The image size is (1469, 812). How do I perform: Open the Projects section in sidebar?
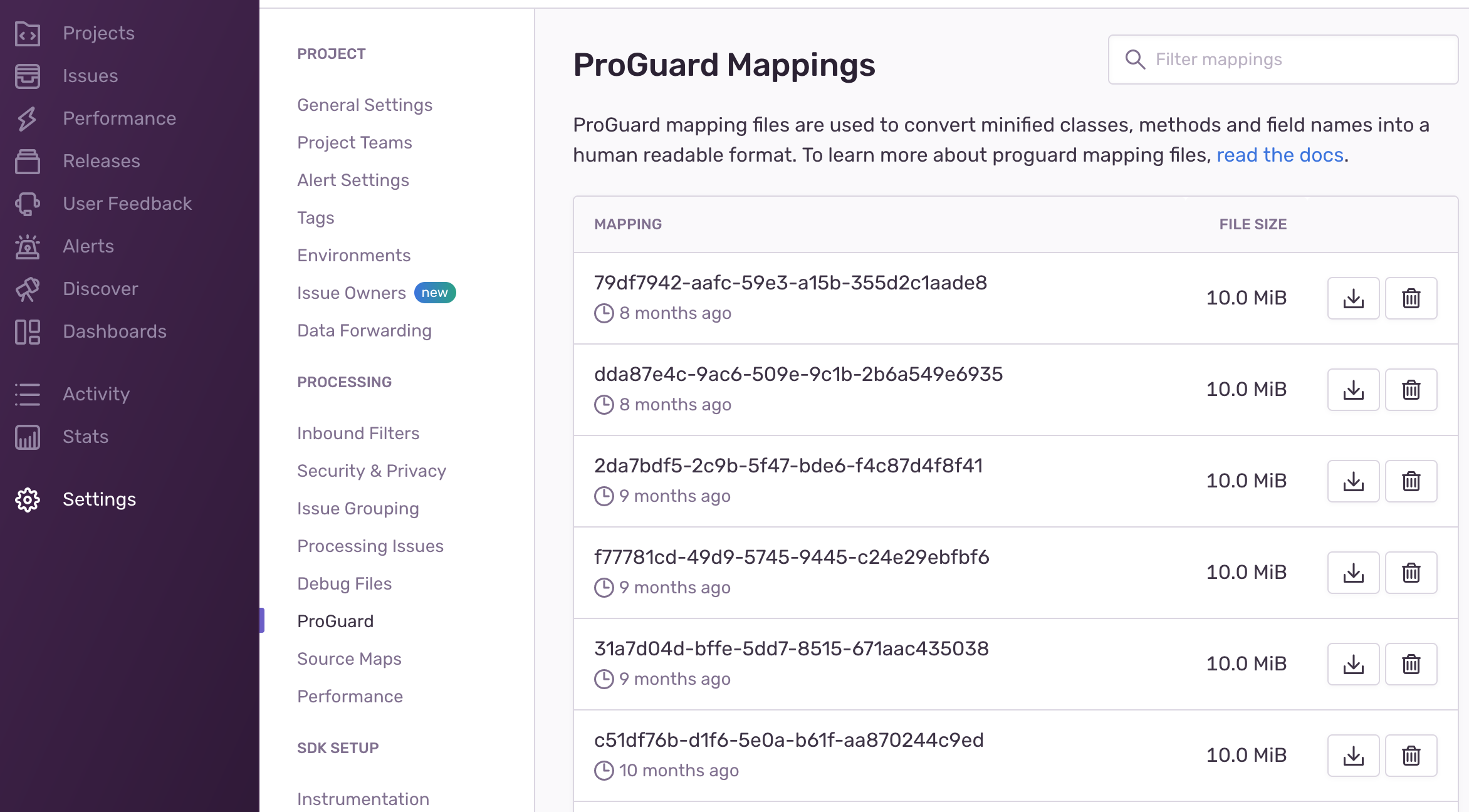click(x=26, y=33)
